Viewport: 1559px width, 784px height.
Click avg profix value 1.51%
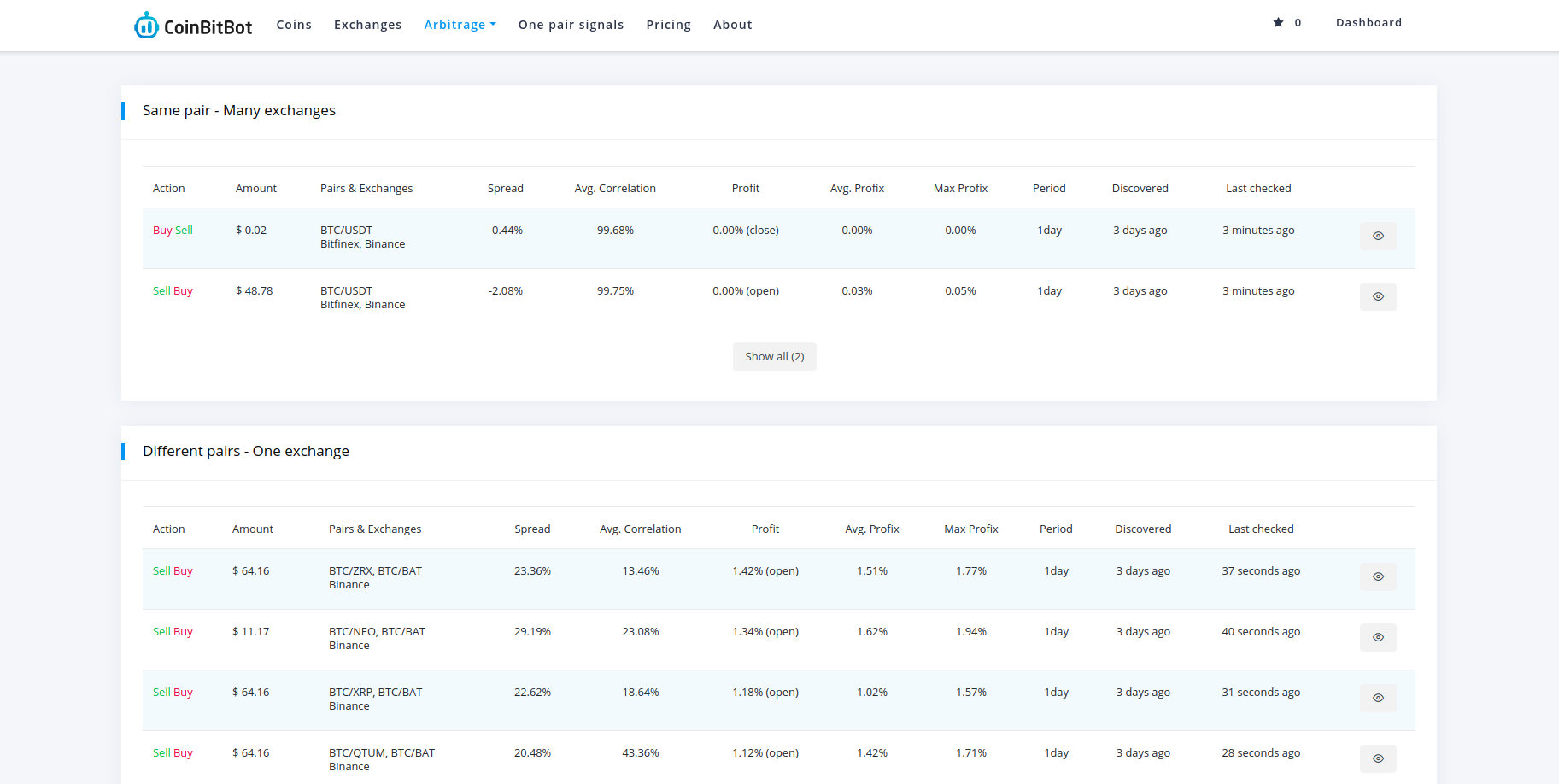click(872, 571)
